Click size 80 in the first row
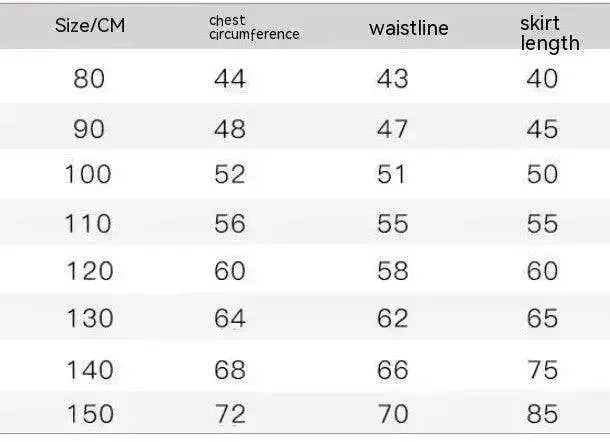Viewport: 610px width, 442px height. (89, 79)
